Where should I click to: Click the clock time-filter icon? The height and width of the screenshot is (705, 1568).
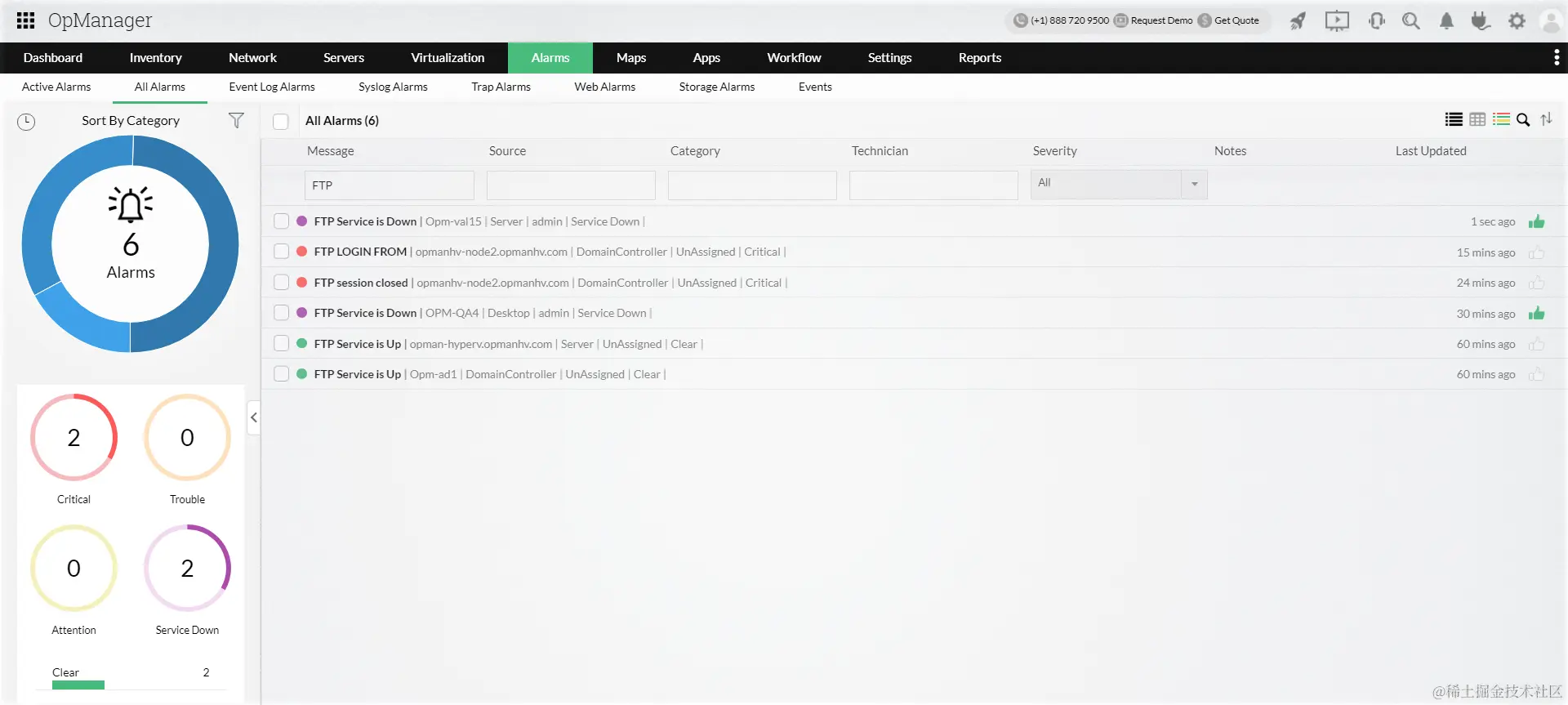click(26, 122)
